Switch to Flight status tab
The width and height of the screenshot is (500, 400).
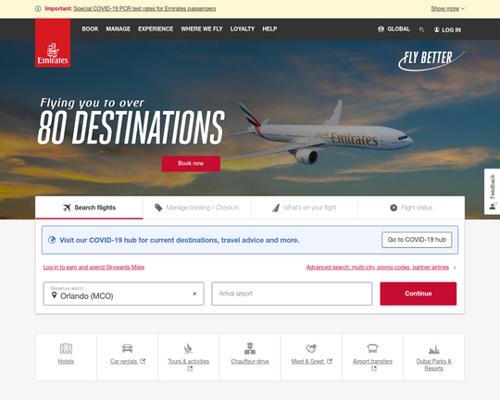[x=411, y=208]
